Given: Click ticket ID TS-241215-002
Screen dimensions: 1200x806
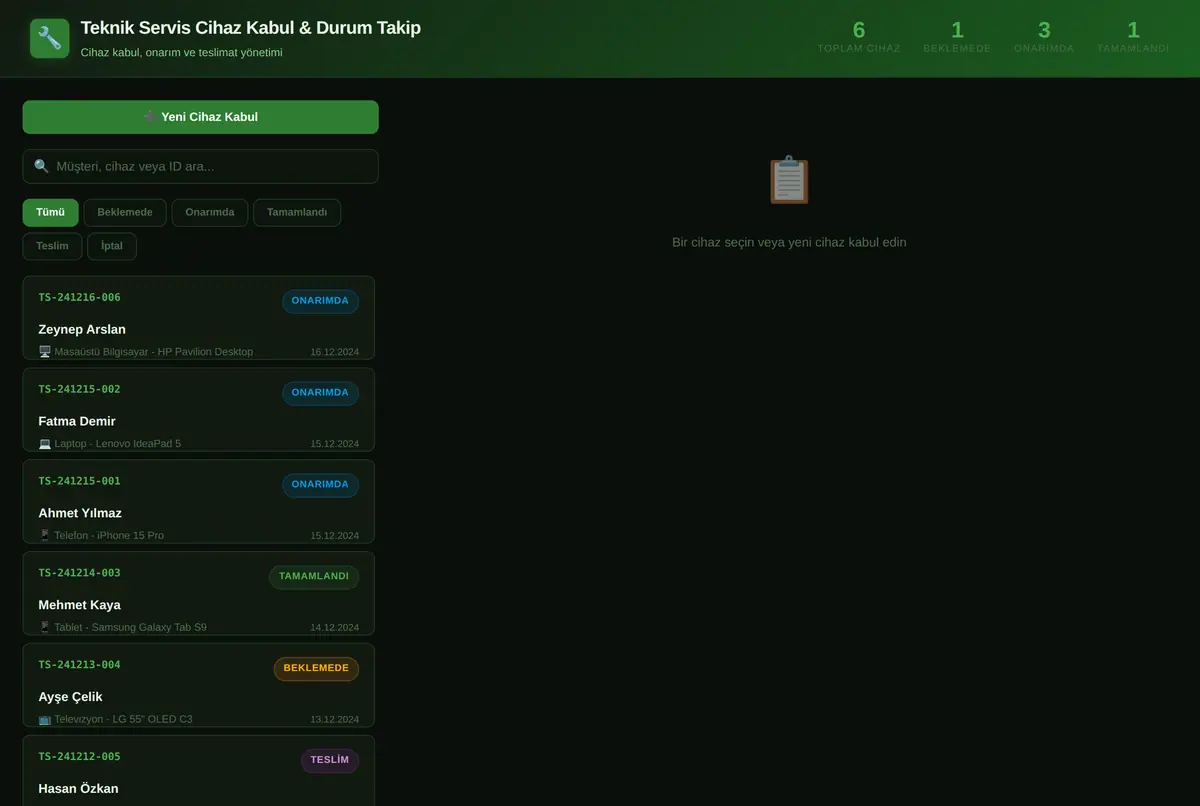Looking at the screenshot, I should [x=79, y=389].
